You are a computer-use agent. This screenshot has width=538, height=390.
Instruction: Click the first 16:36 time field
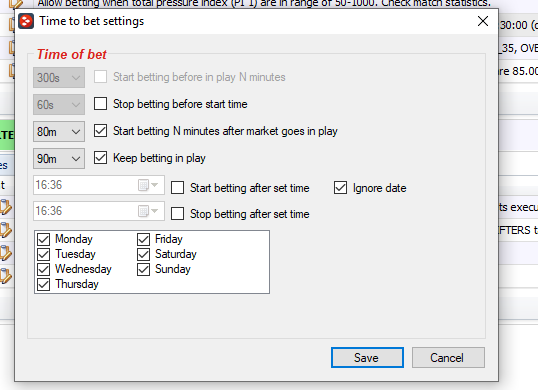click(x=99, y=185)
